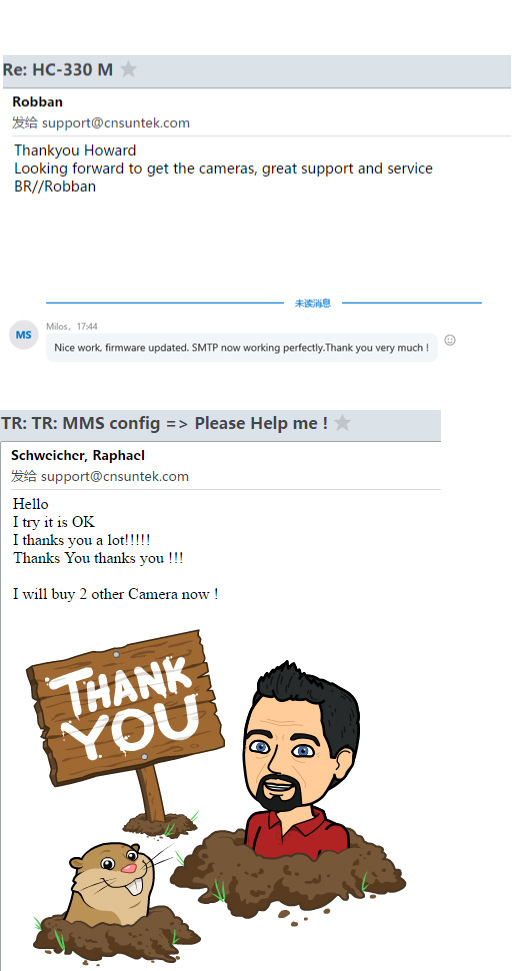512x971 pixels.
Task: Open sender Schweicher, Raphael contact
Action: click(x=78, y=455)
